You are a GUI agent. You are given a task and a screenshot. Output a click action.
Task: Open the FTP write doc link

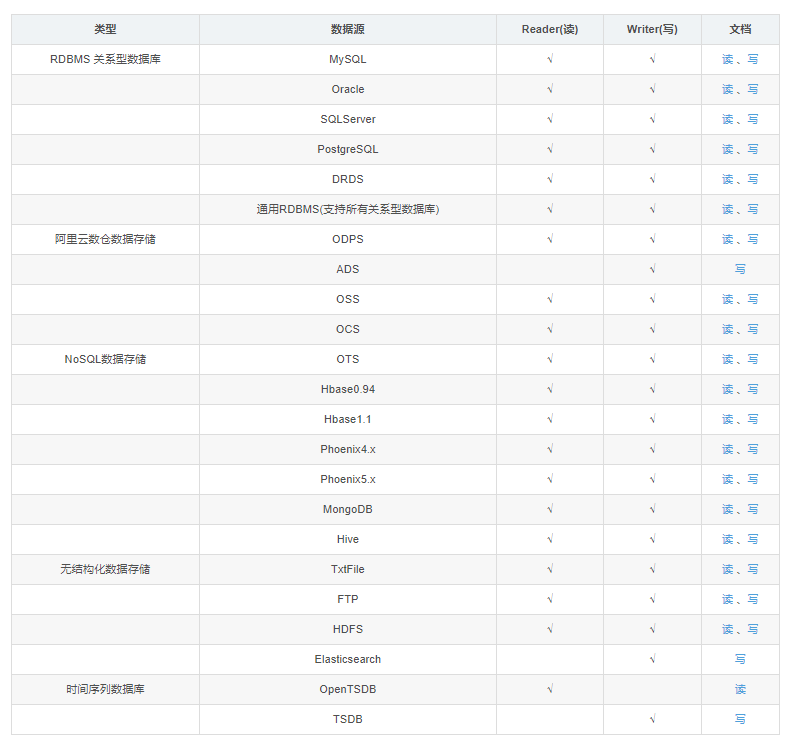(753, 600)
